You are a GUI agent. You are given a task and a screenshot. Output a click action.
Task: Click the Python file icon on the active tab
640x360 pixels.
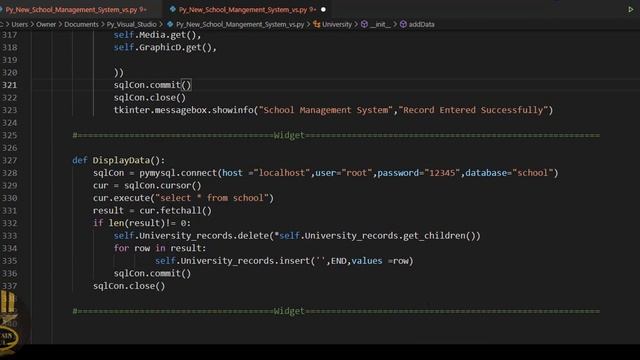tap(173, 9)
